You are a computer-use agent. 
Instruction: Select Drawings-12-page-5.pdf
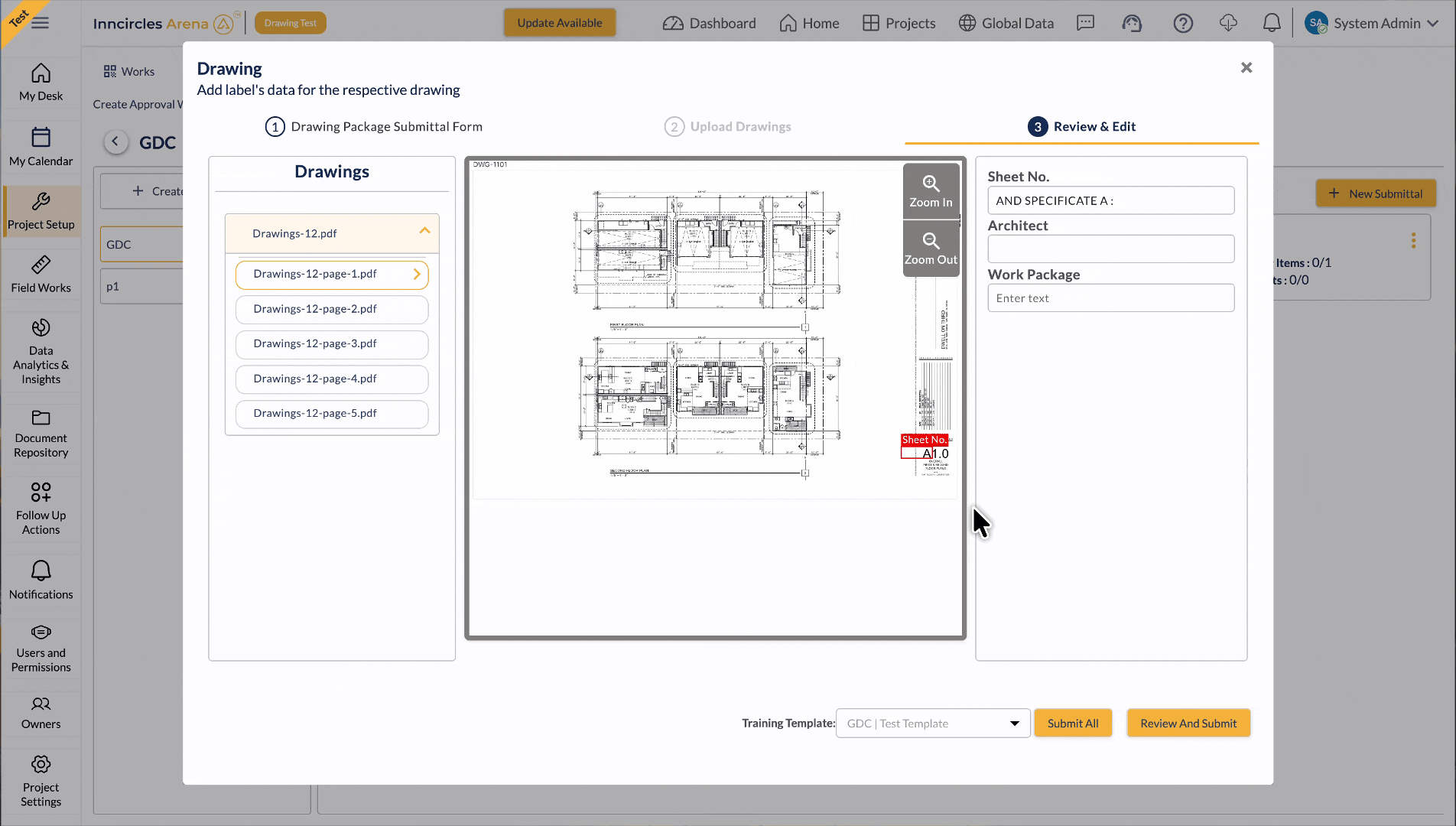[x=332, y=414]
